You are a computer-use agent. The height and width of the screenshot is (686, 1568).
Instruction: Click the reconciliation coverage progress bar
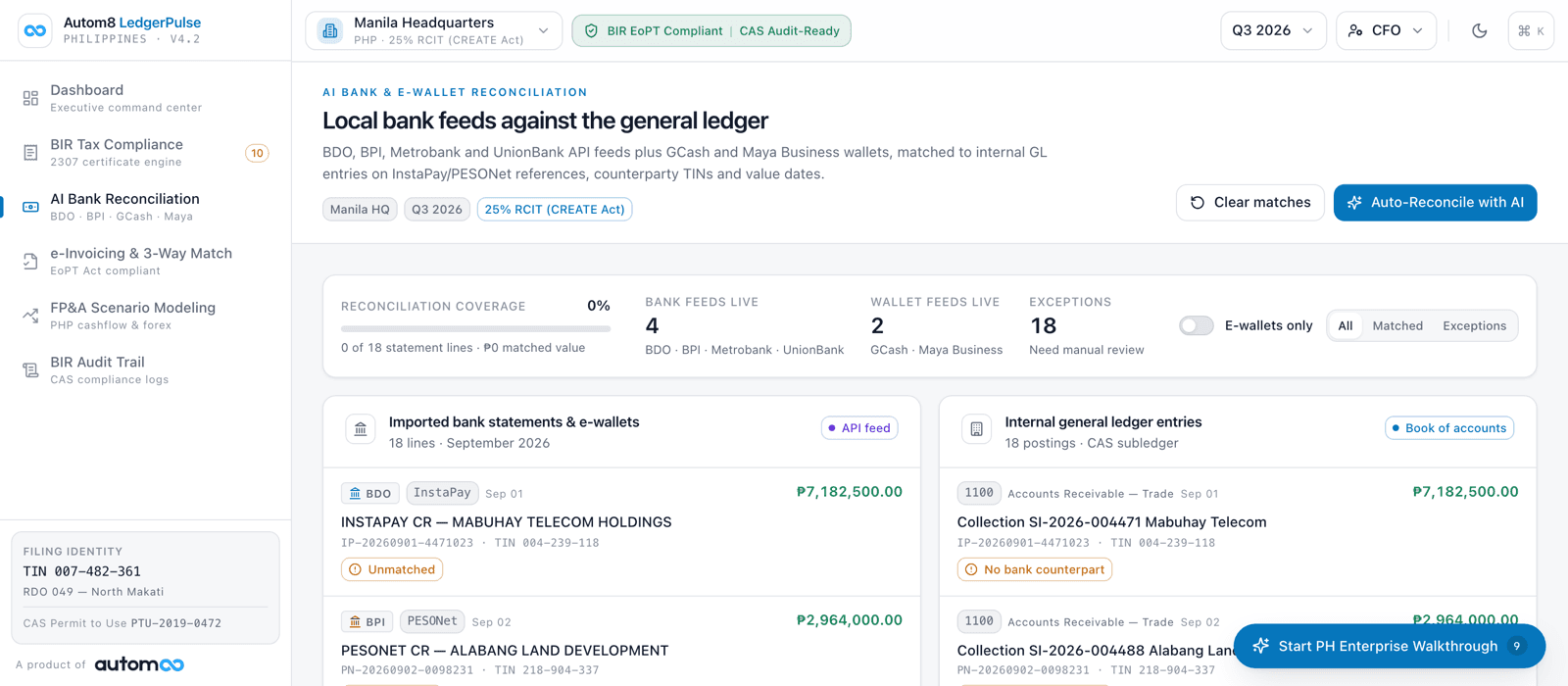(x=475, y=329)
